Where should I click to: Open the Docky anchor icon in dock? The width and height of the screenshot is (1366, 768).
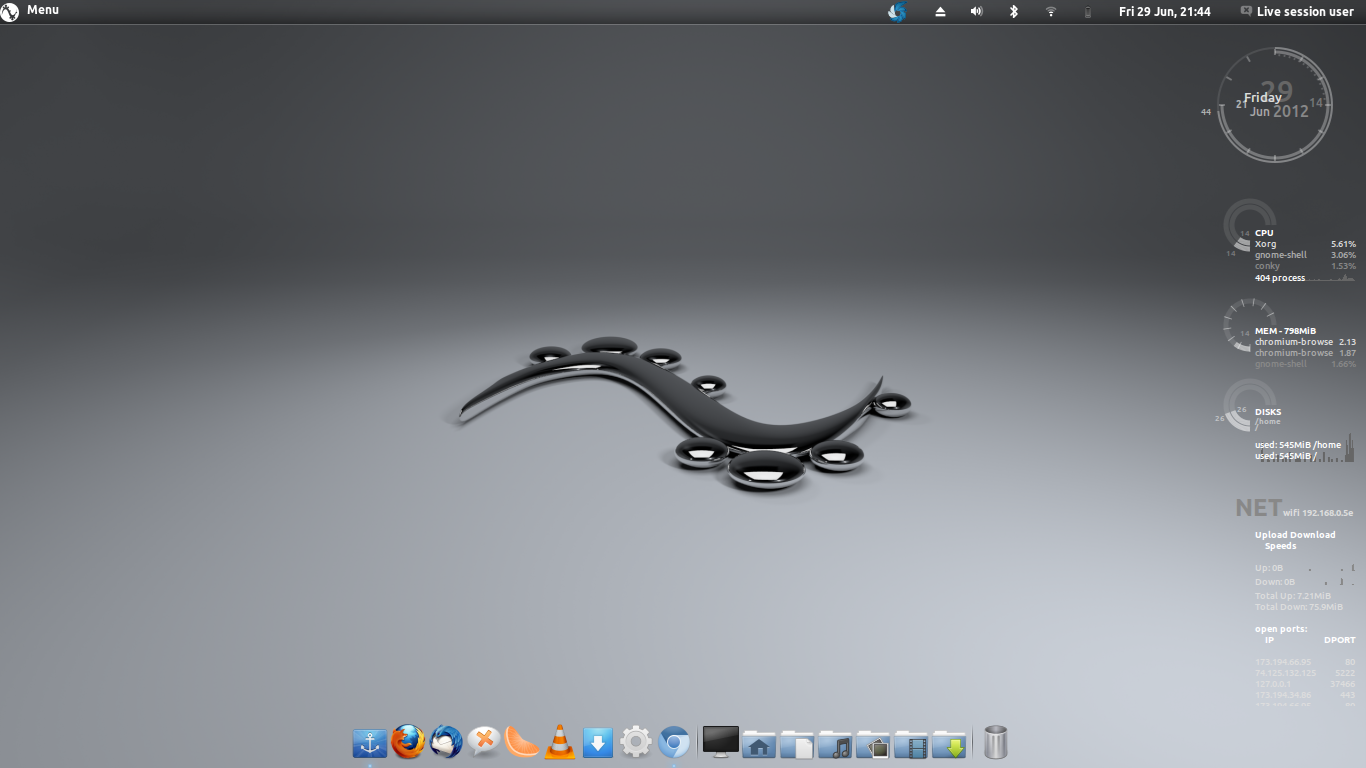point(370,743)
